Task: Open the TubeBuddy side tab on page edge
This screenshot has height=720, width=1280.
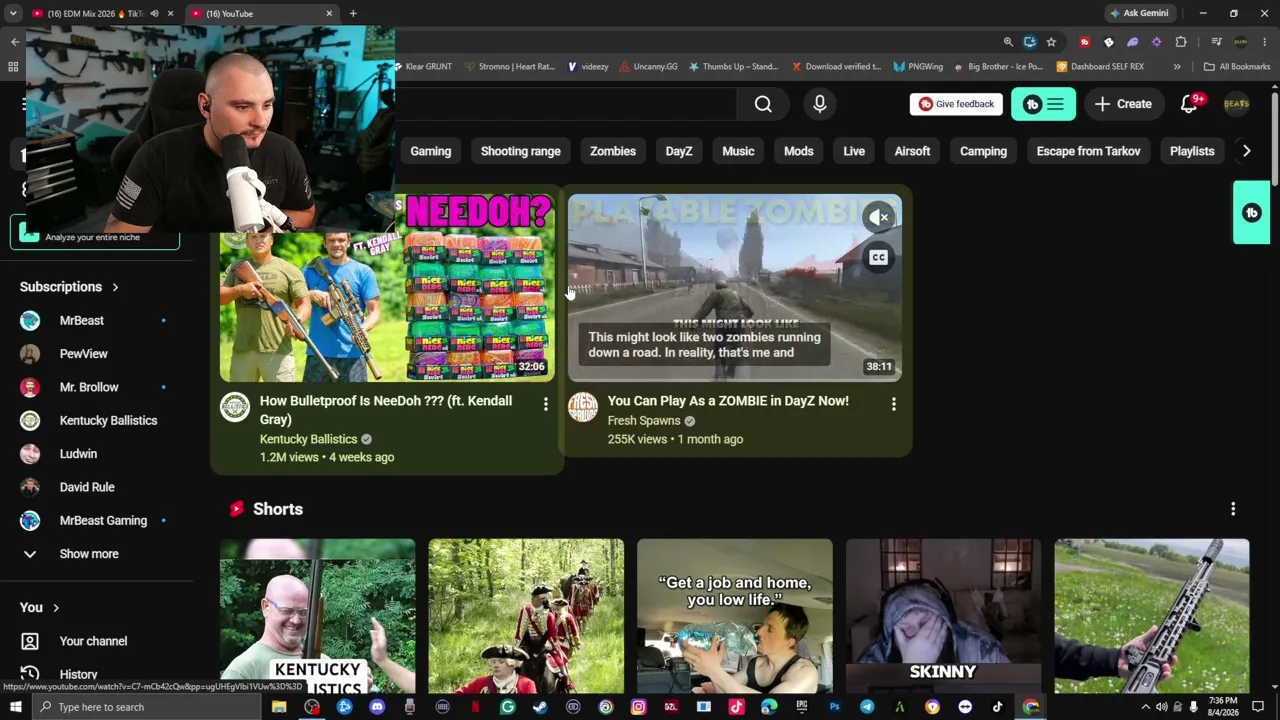Action: [1251, 213]
